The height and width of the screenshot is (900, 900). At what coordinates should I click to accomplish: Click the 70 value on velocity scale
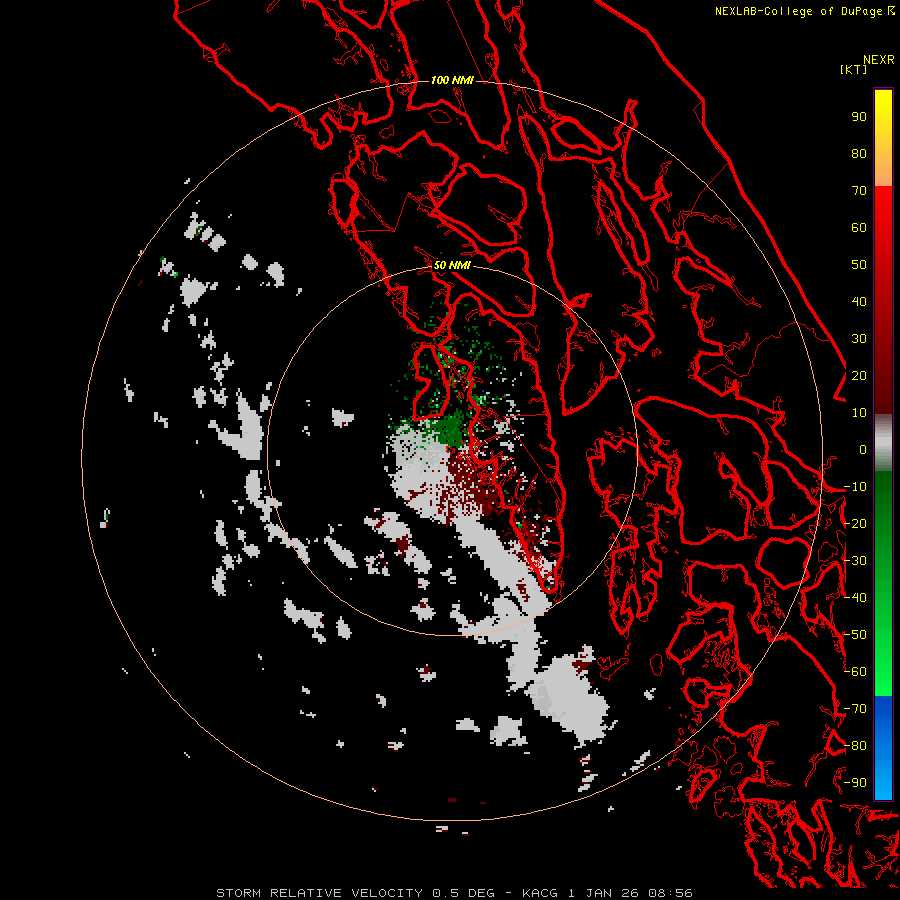tap(859, 191)
